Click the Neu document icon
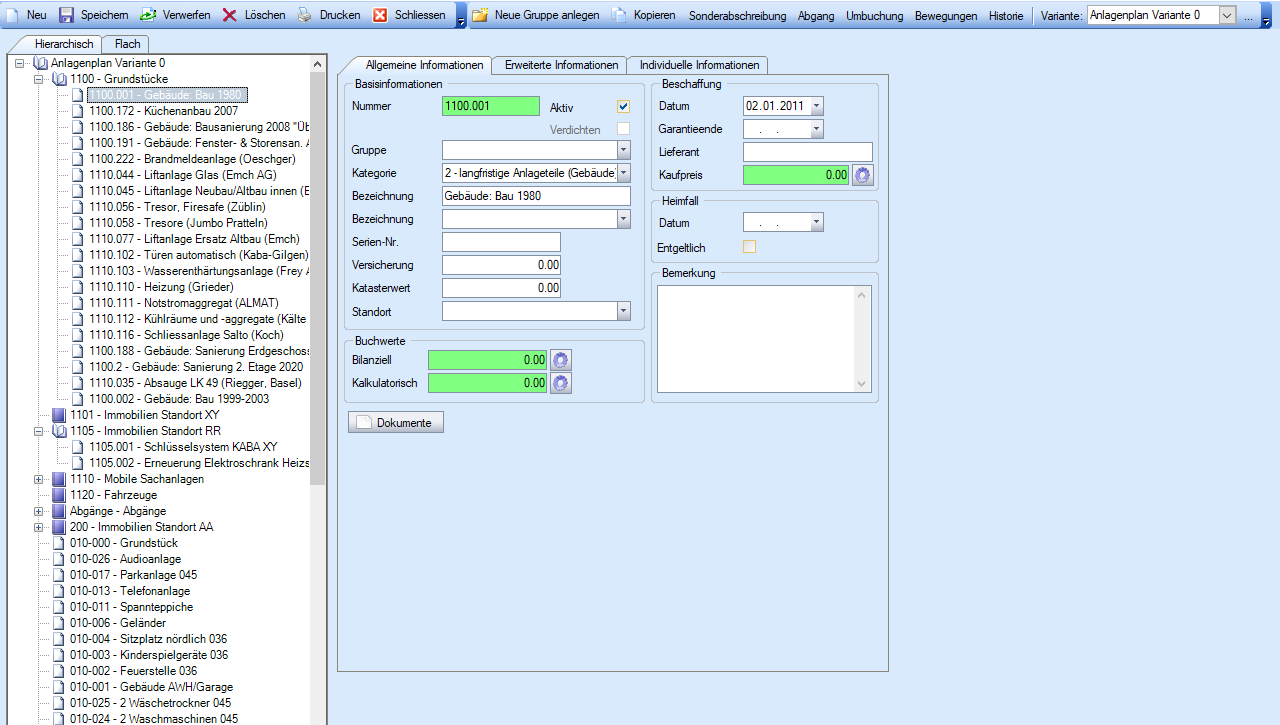Viewport: 1280px width, 725px height. click(x=13, y=15)
